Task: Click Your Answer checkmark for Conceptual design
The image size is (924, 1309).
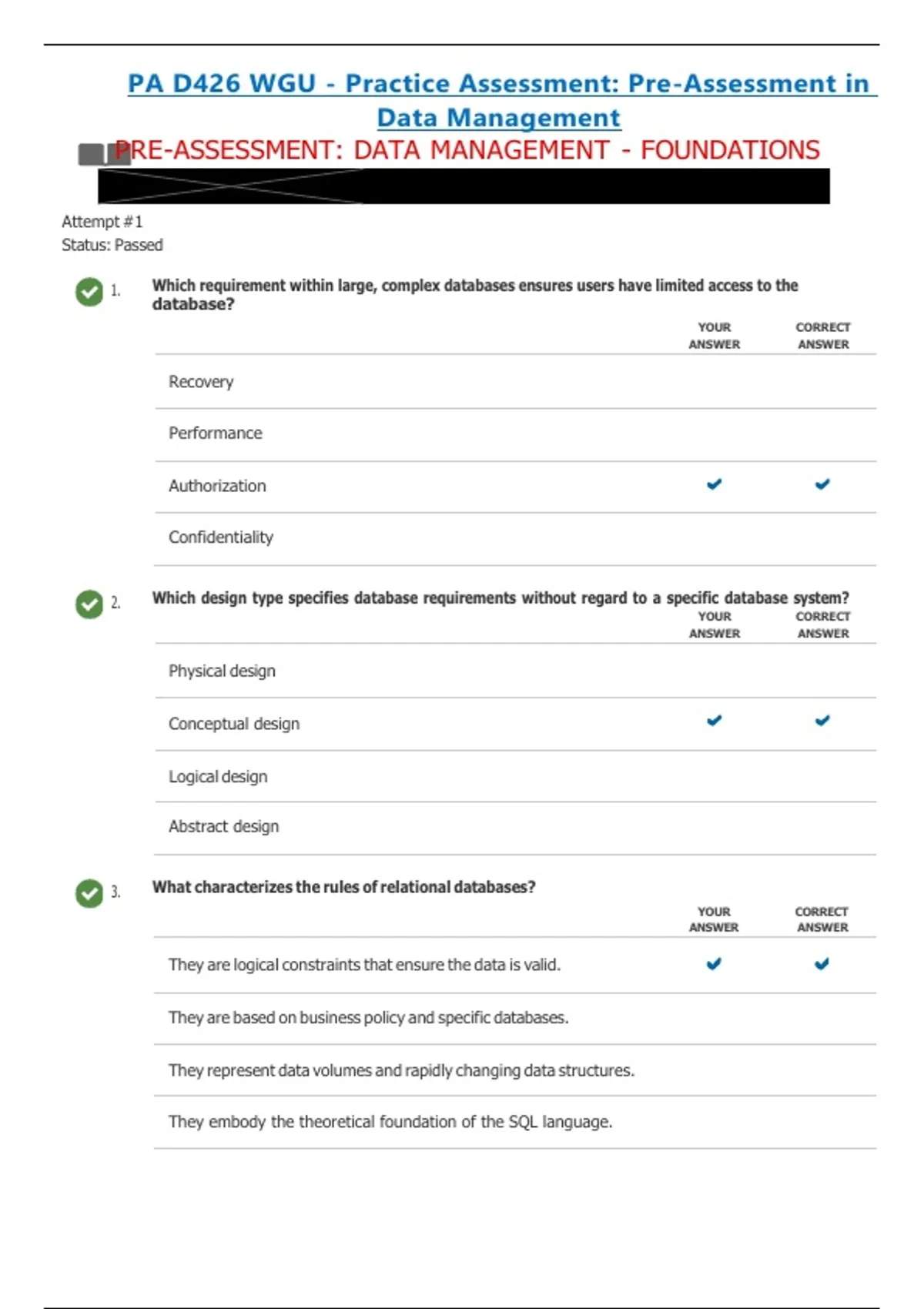Action: coord(715,721)
